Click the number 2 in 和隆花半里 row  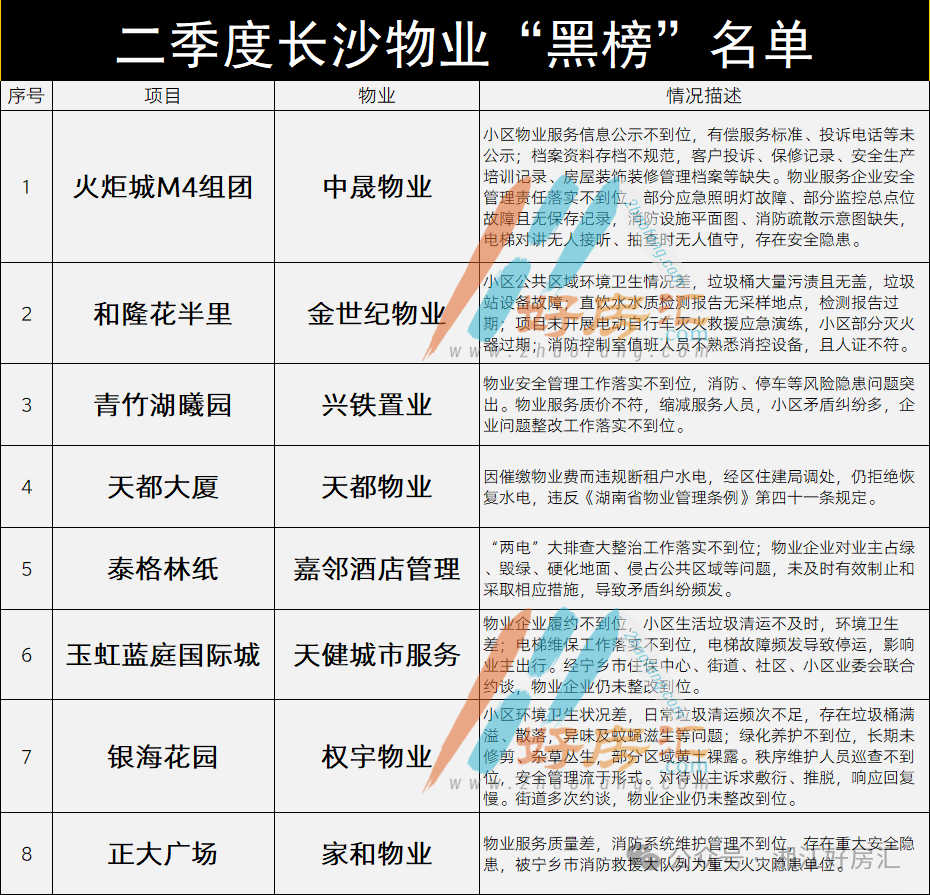(x=26, y=314)
